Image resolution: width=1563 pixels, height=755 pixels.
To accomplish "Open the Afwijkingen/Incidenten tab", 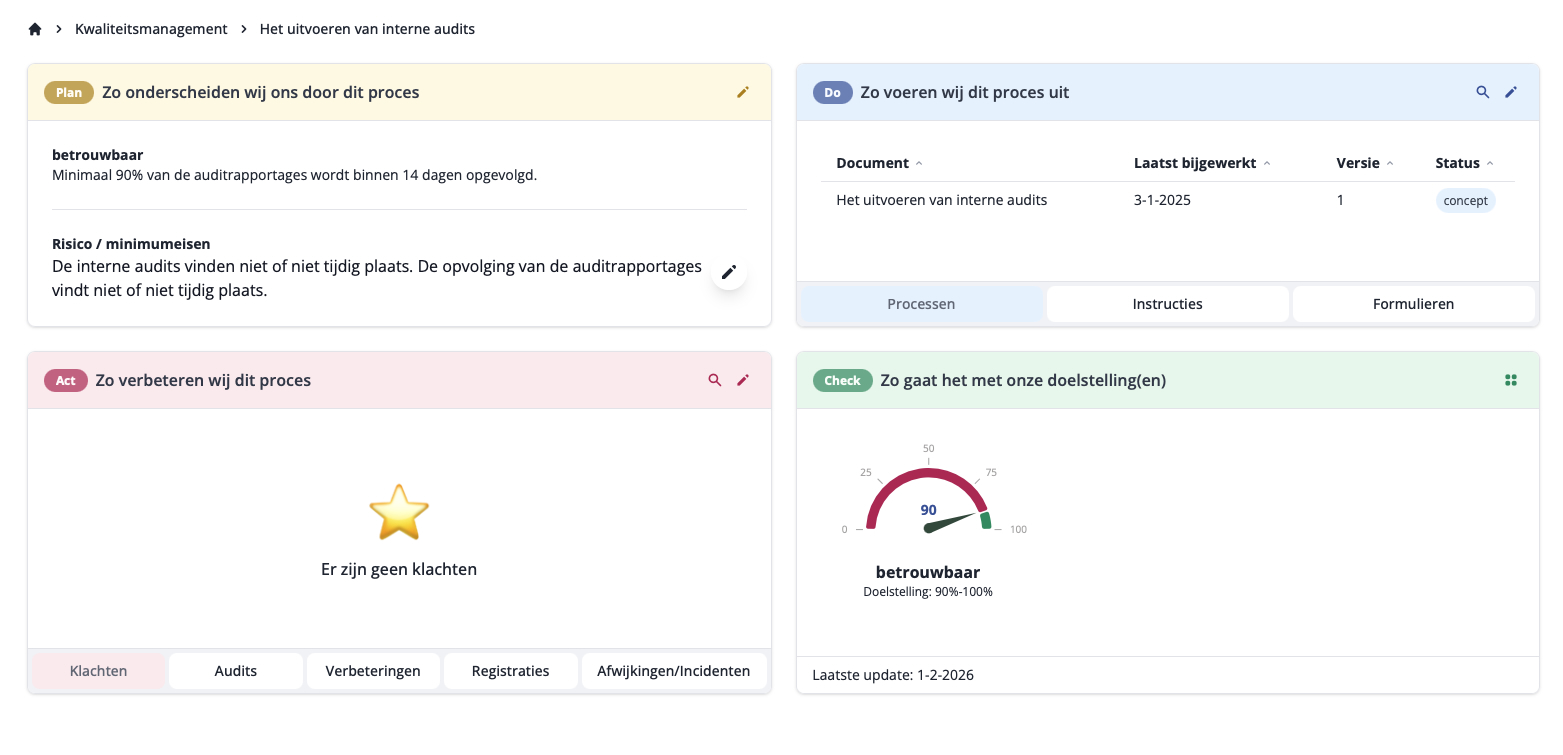I will [x=674, y=671].
